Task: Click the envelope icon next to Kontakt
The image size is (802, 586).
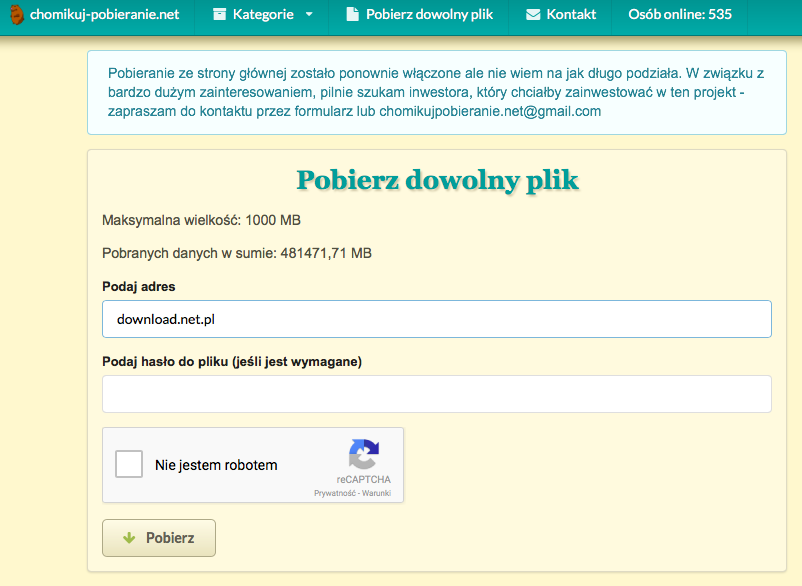Action: coord(533,15)
